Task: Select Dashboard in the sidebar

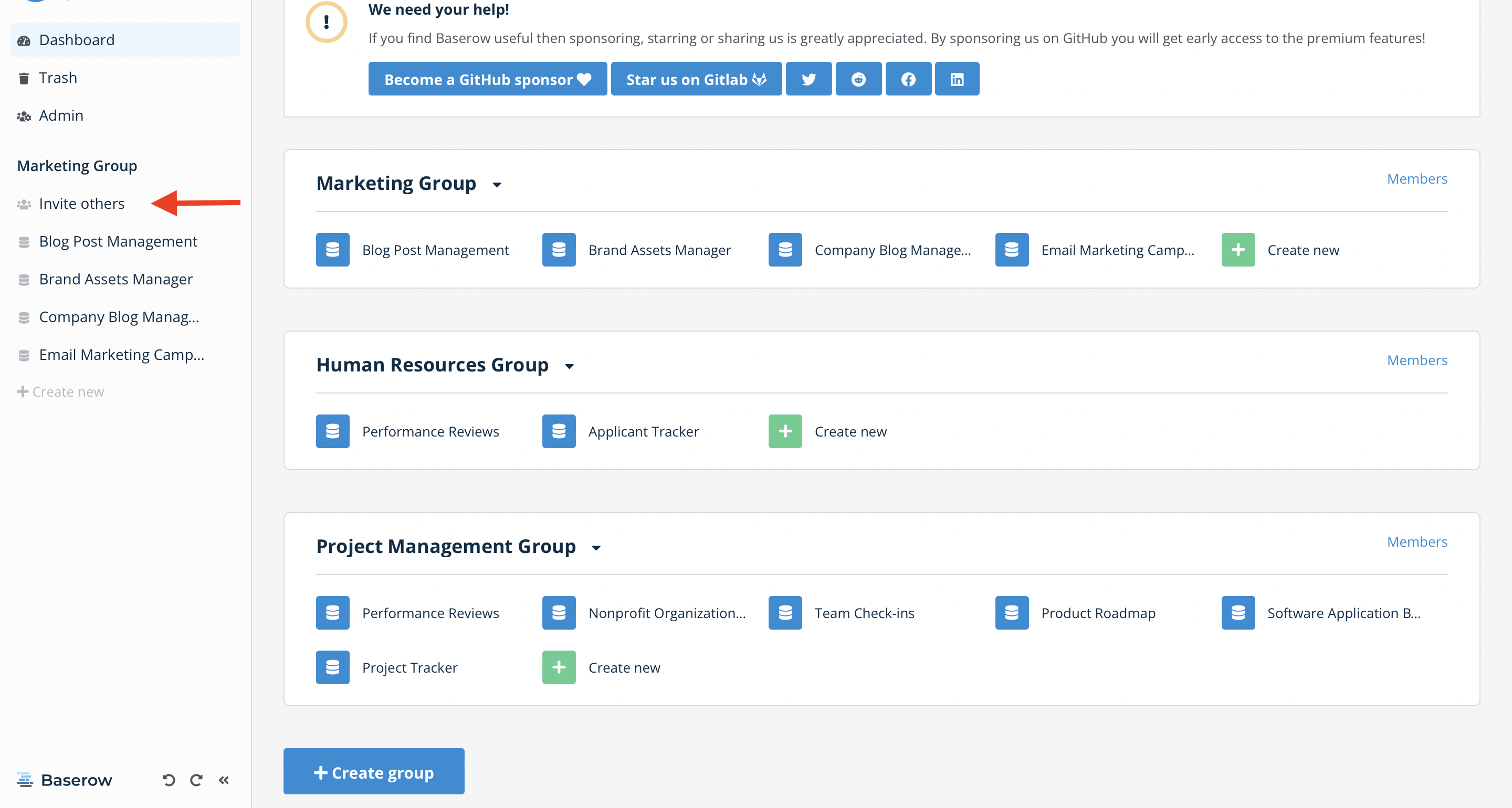Action: (x=76, y=40)
